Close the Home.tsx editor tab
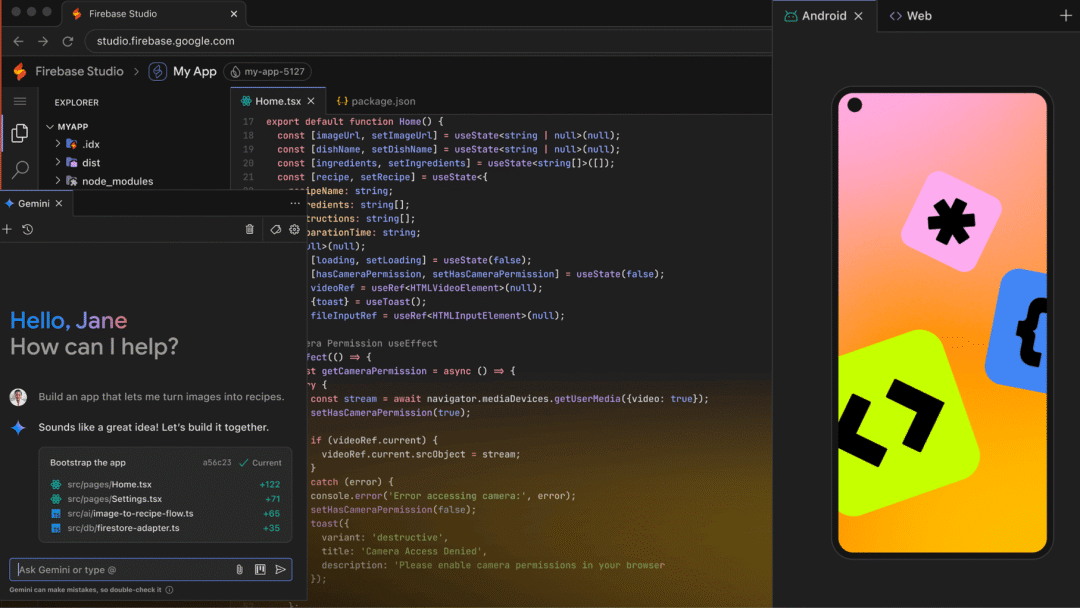Screen dimensions: 1080x608 311,101
